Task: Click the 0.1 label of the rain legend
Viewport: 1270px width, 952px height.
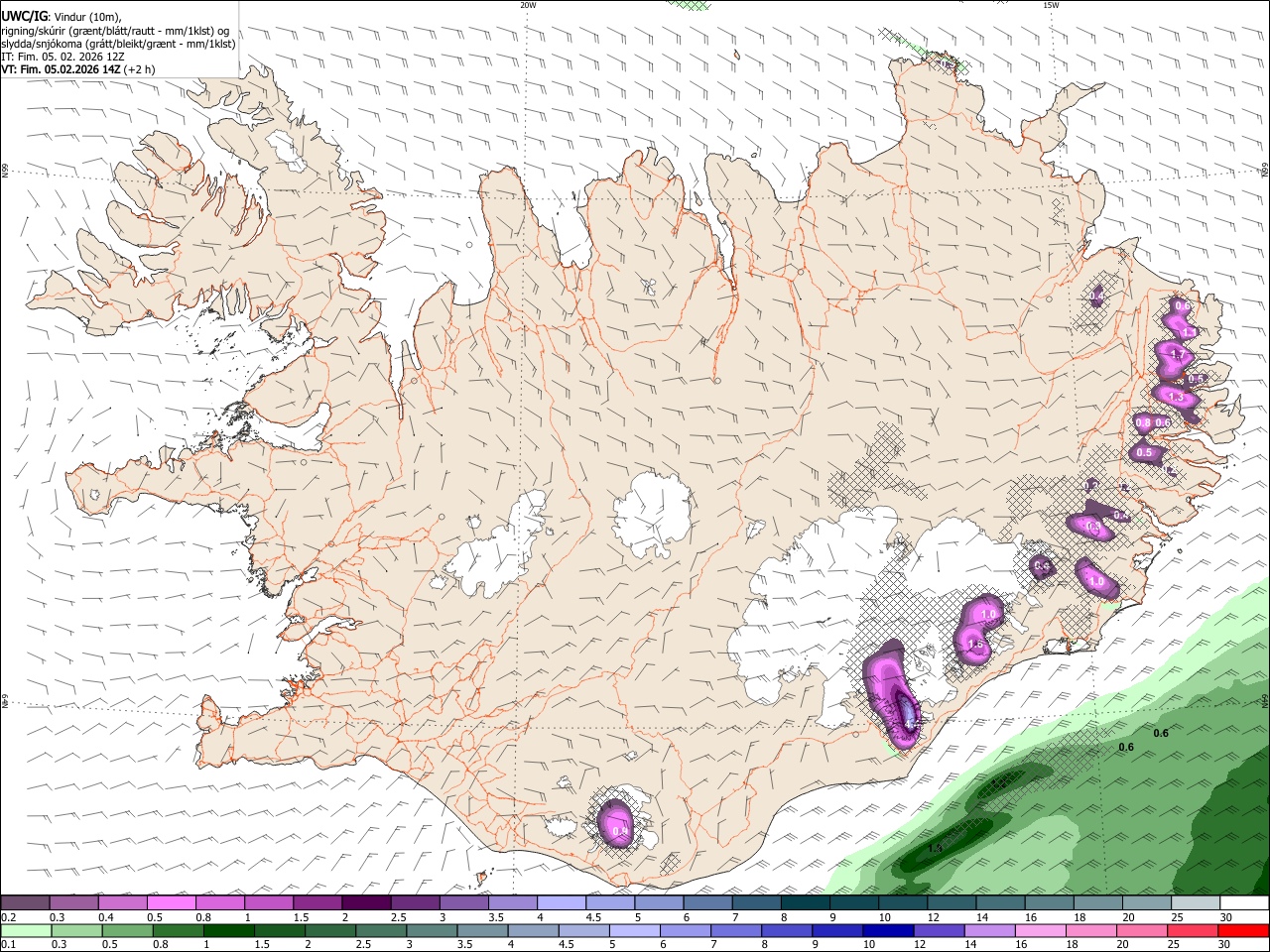Action: tap(8, 944)
